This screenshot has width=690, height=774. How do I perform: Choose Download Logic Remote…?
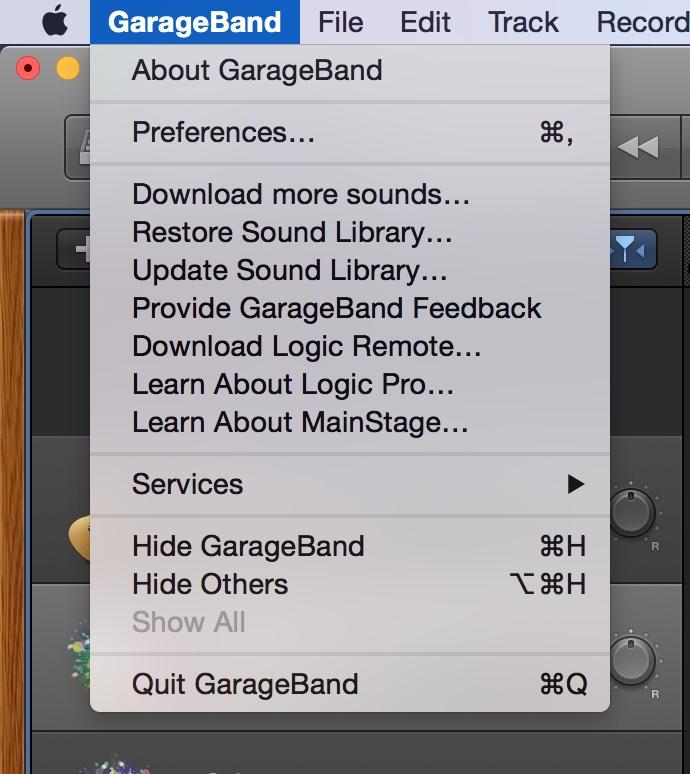pos(350,346)
